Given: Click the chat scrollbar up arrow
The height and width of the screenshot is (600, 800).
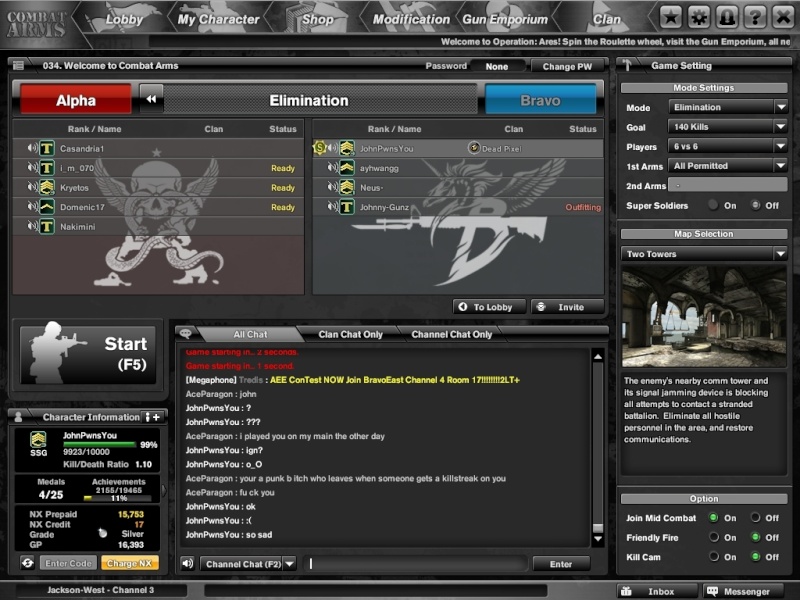Looking at the screenshot, I should (x=597, y=357).
